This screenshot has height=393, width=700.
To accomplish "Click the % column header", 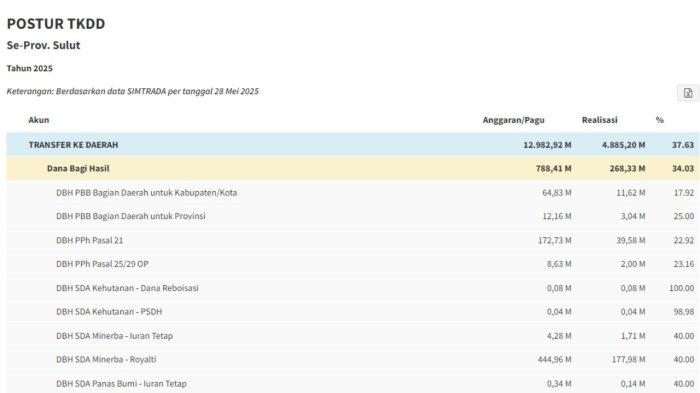I will tap(659, 120).
